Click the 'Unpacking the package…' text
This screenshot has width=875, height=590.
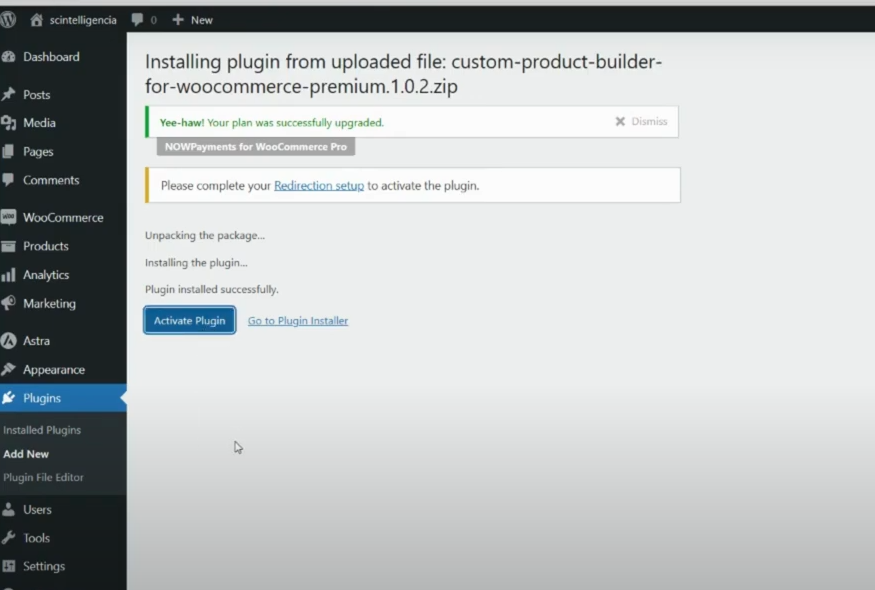click(205, 235)
